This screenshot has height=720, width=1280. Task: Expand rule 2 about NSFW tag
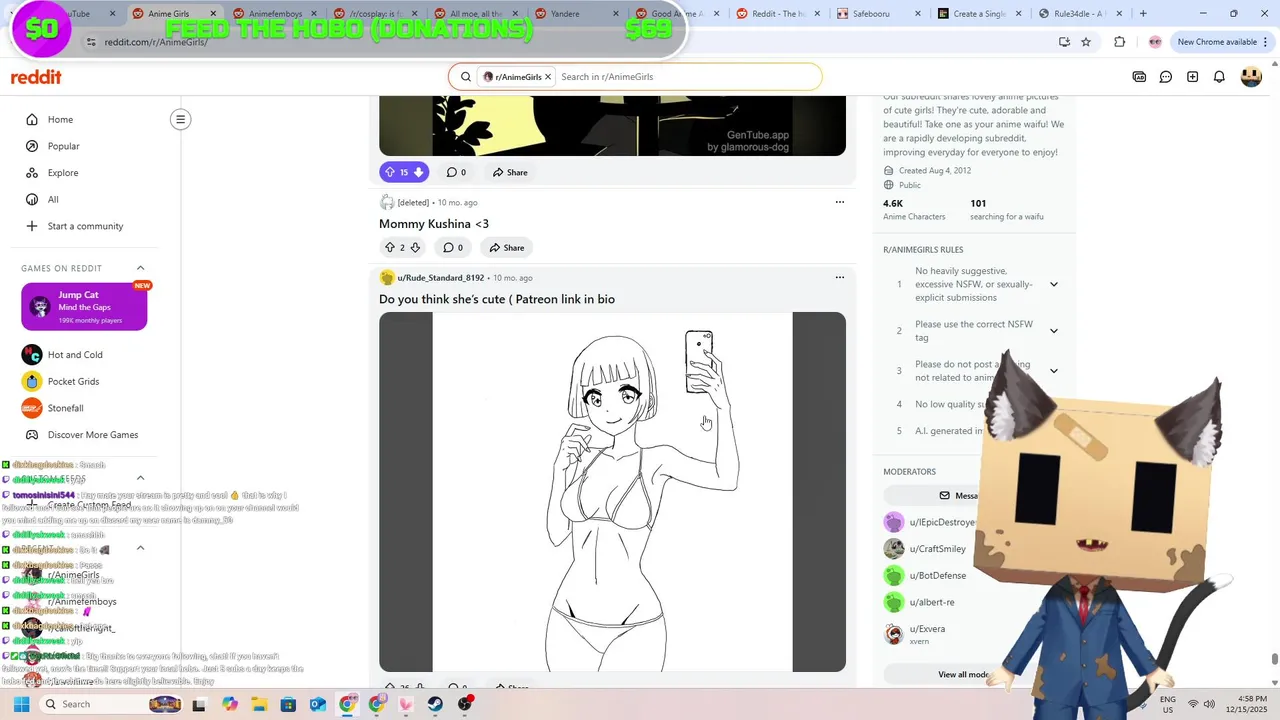pyautogui.click(x=1053, y=331)
